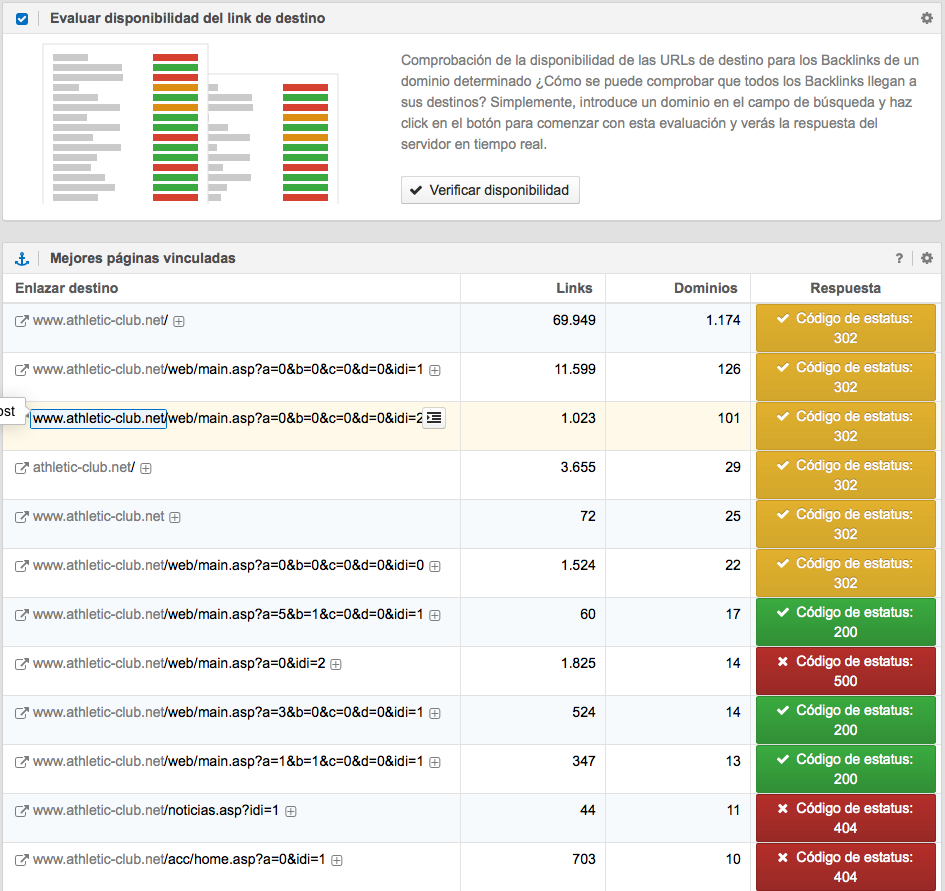Expand the noticias.asp?idi=1 row
Screen dimensions: 945x891
tap(291, 812)
